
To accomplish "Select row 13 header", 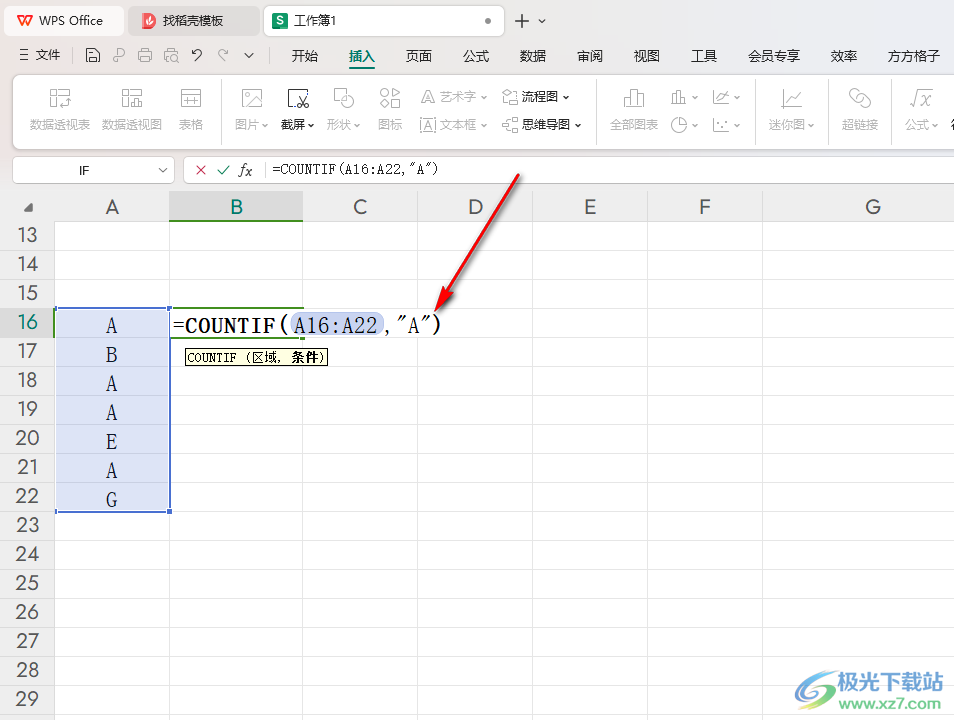I will point(27,235).
